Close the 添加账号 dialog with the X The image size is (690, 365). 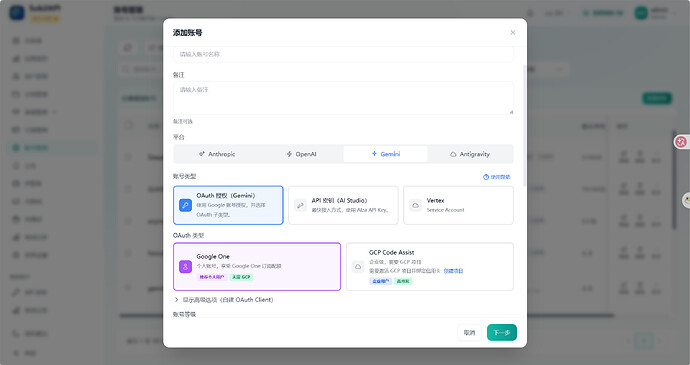point(513,33)
